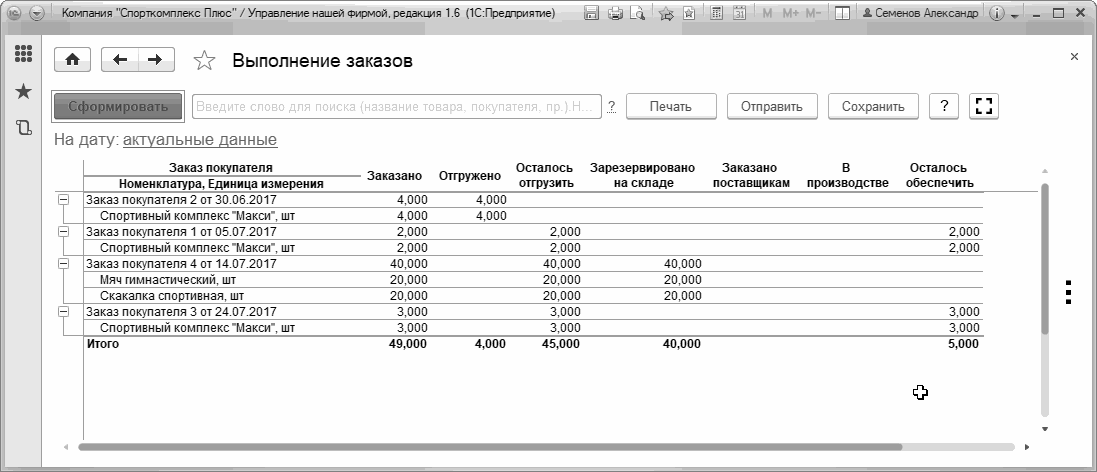Click total Осталось обеспечить value 5,000
Viewport: 1097px width, 472px height.
(963, 344)
